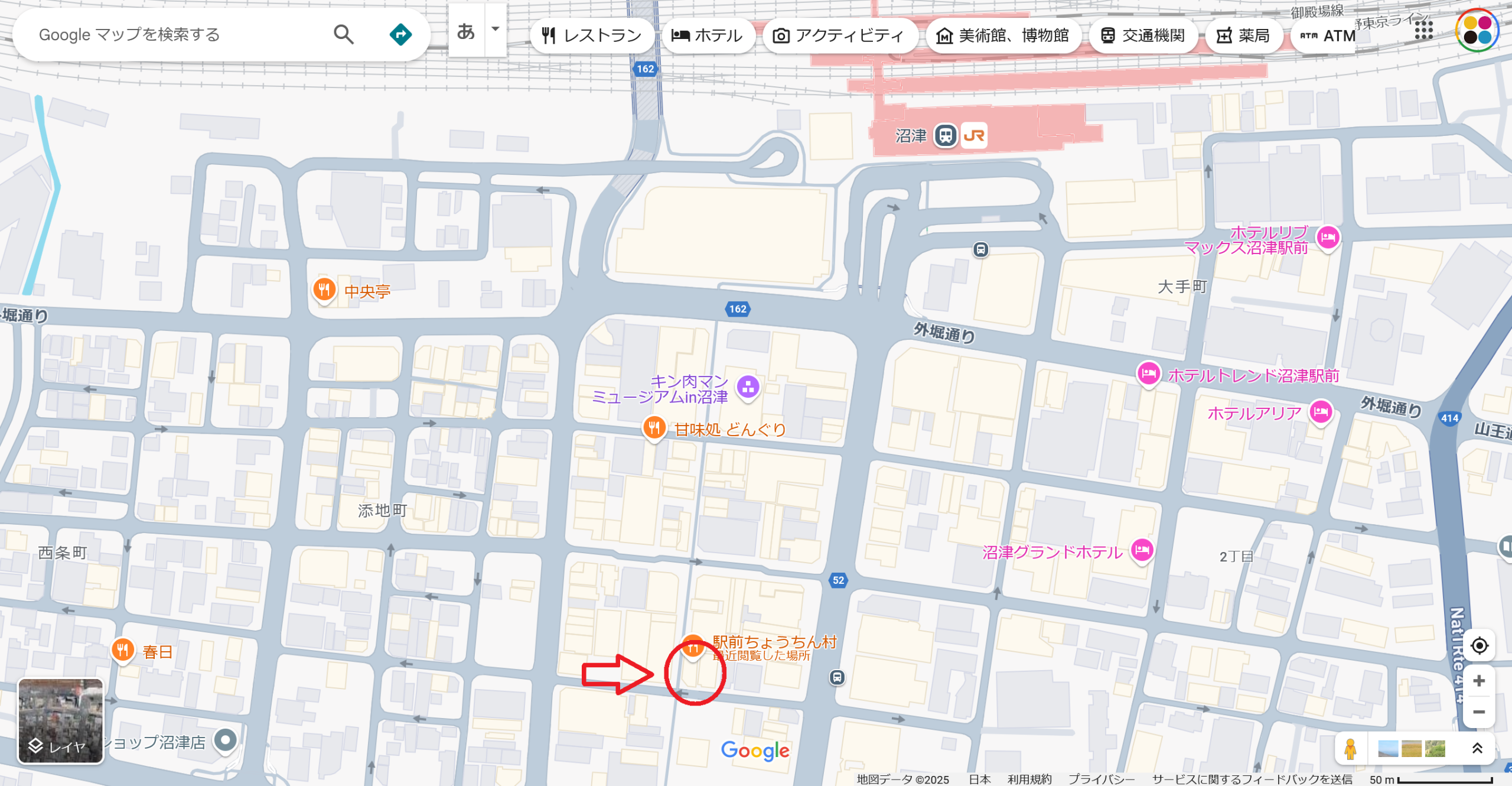Select the 沼津グランドホテル hotel pin
This screenshot has height=786, width=1512.
(x=1142, y=551)
